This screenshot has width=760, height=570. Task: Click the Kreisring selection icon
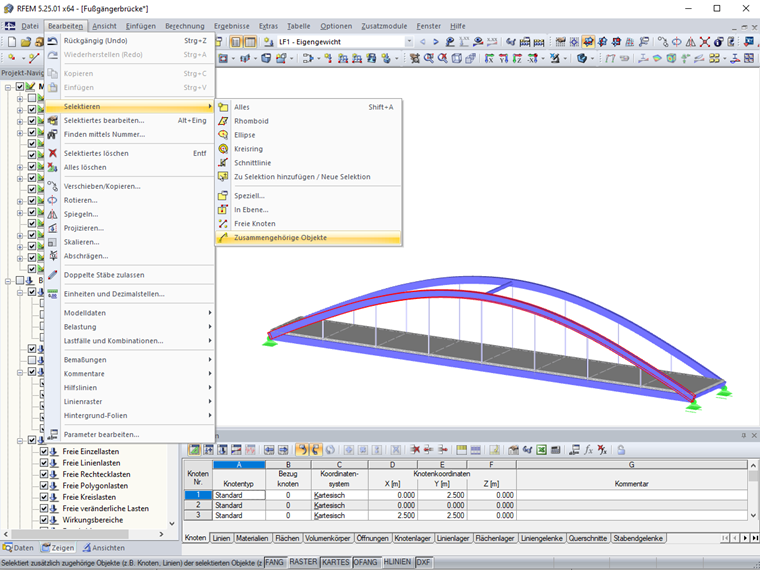[223, 149]
